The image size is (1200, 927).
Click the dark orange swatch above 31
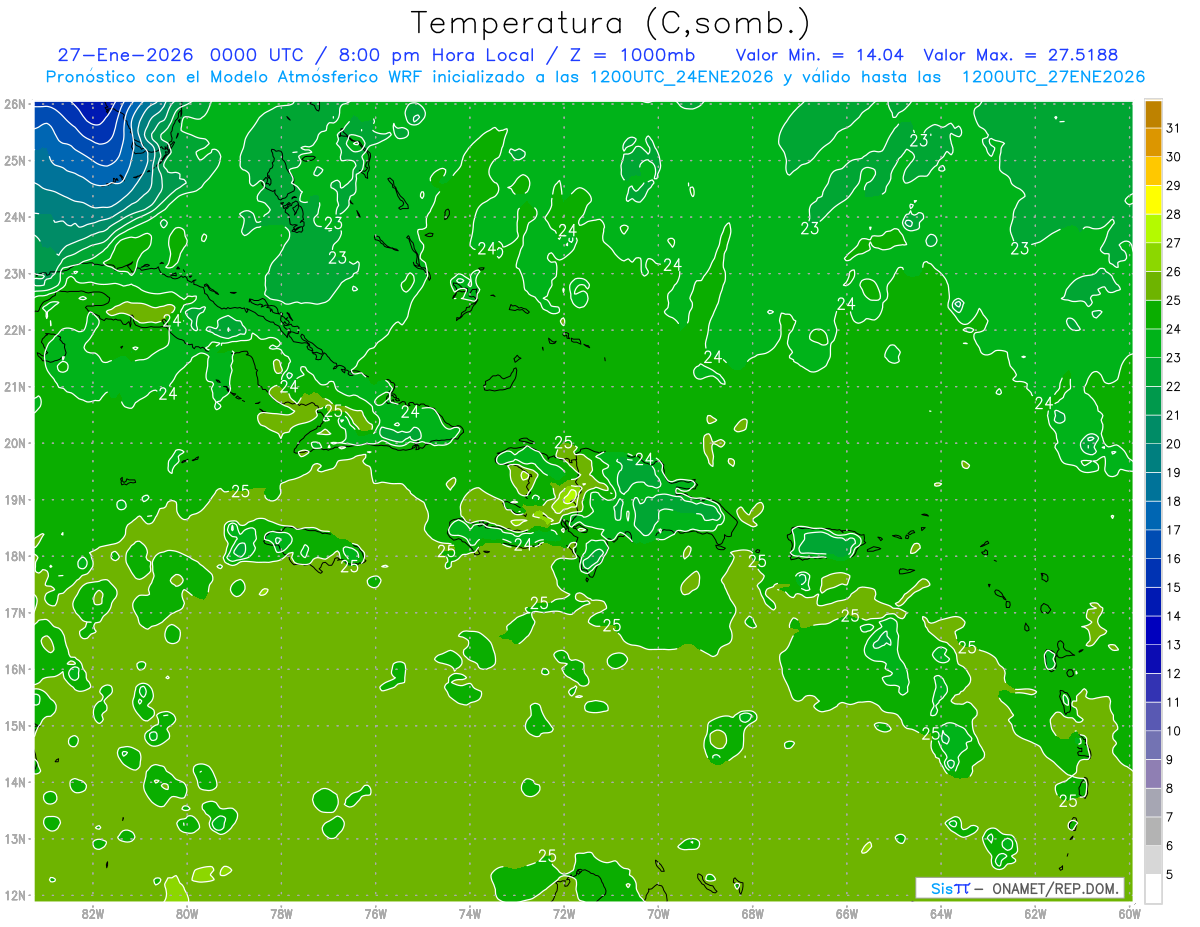pyautogui.click(x=1153, y=114)
